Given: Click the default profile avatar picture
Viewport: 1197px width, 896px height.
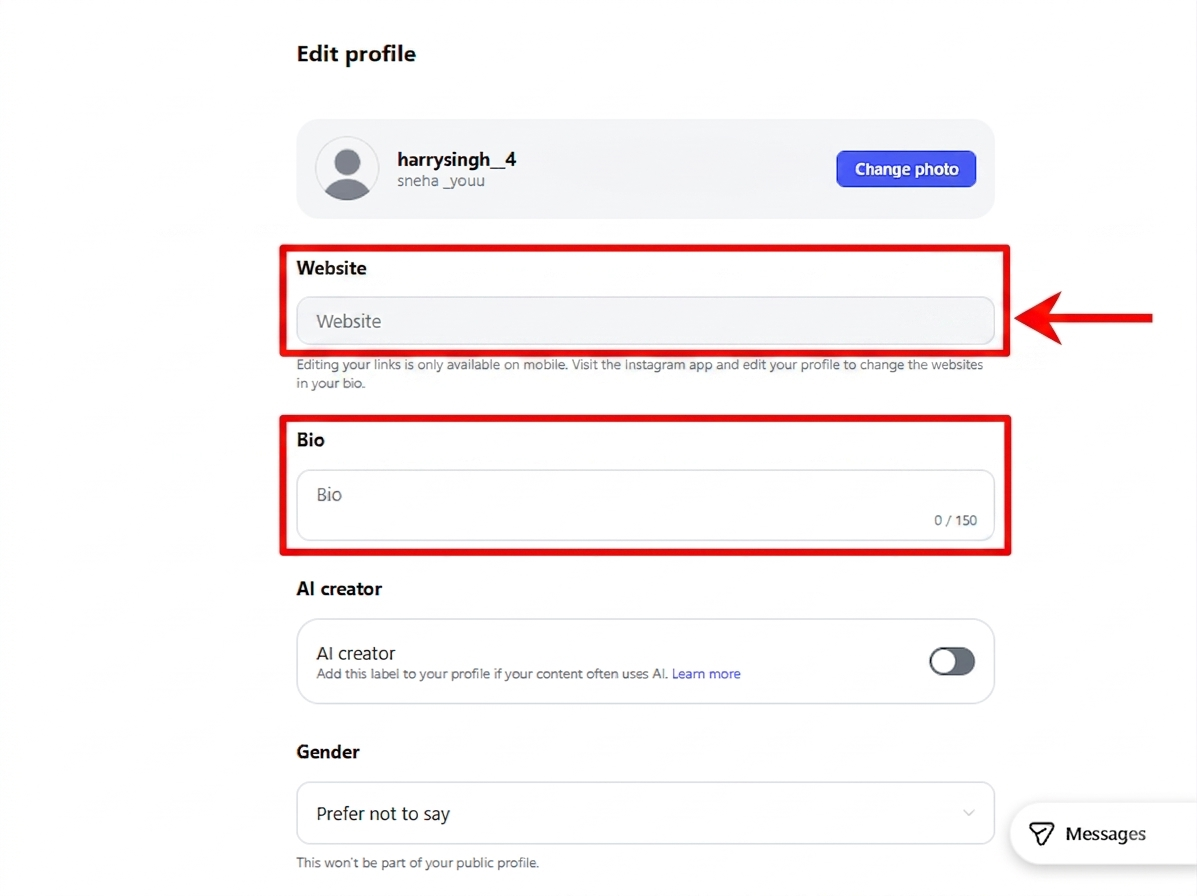Looking at the screenshot, I should (347, 169).
